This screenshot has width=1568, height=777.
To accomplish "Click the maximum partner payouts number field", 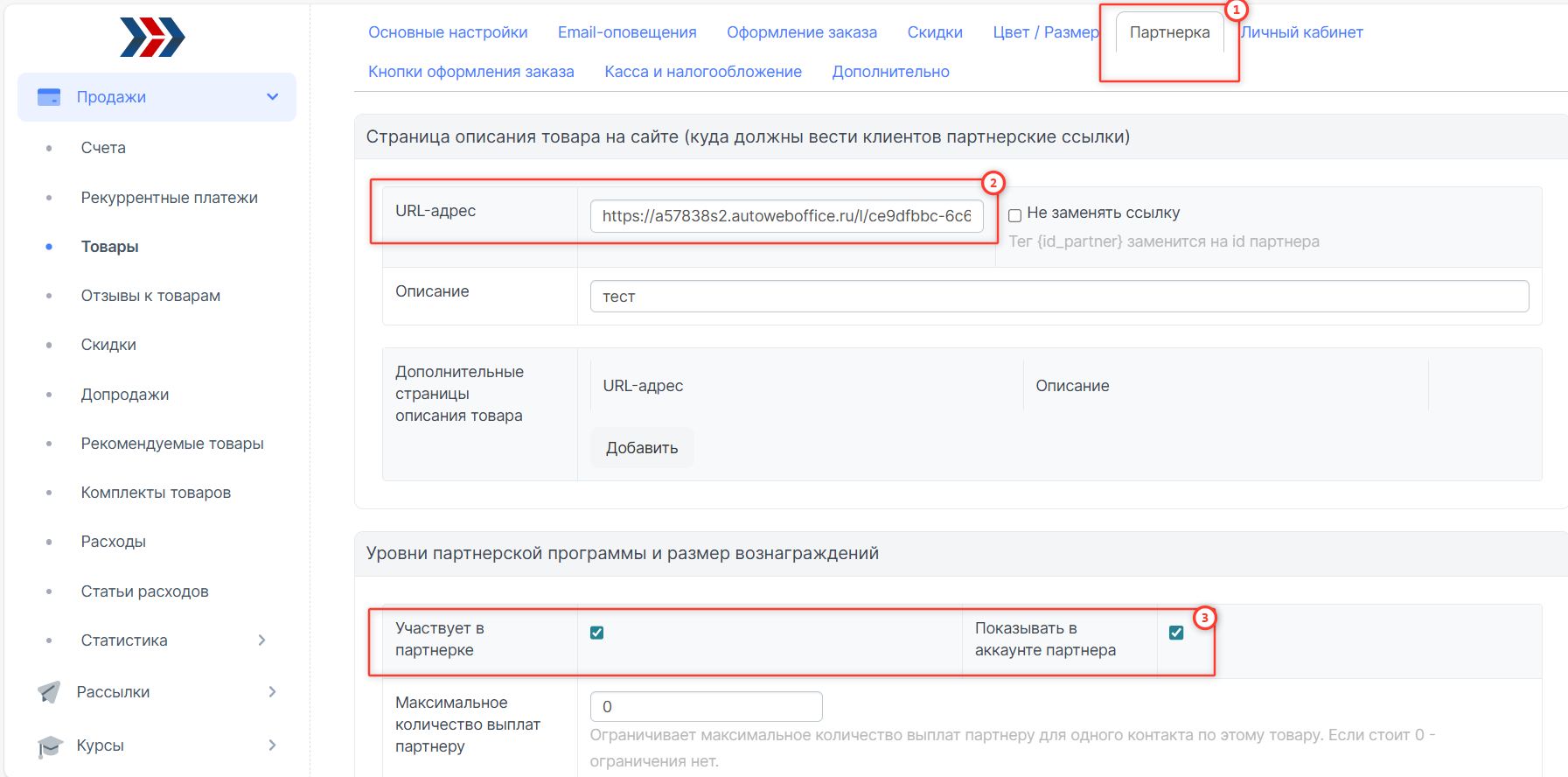I will (706, 706).
